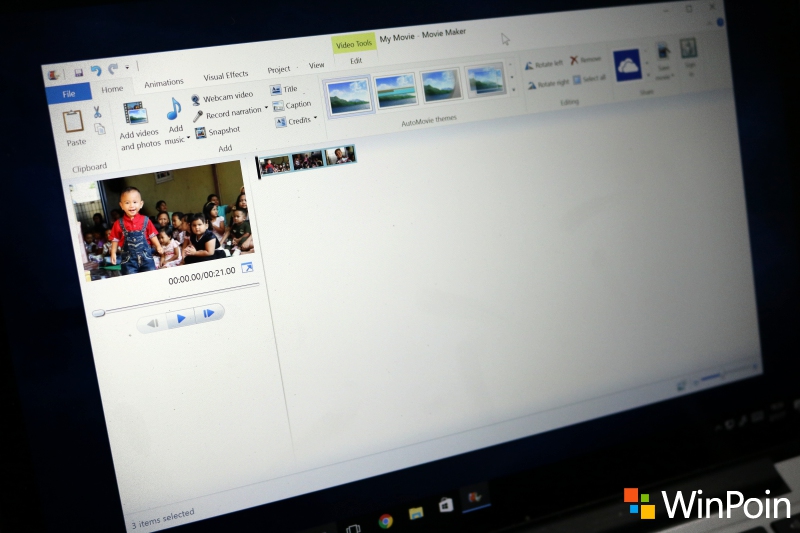Open Task View on taskbar
This screenshot has height=533, width=800.
(353, 528)
